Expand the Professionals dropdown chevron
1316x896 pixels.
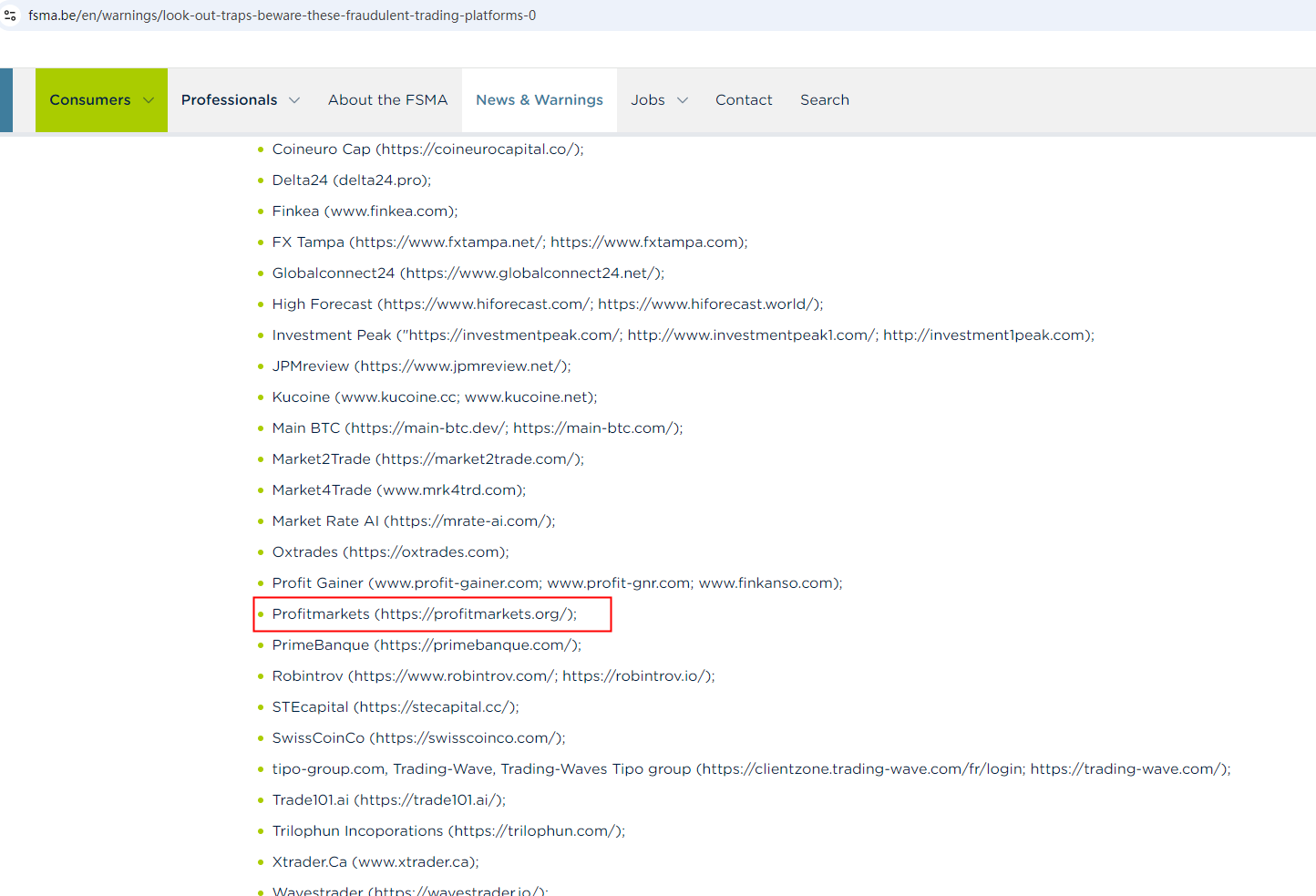point(294,100)
